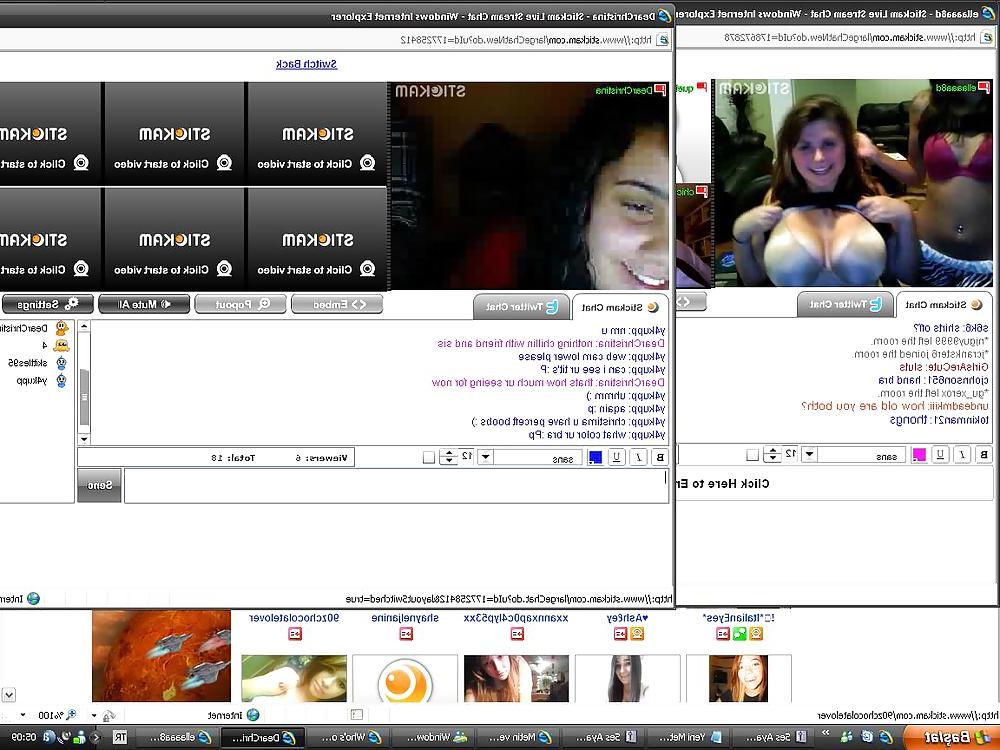Open 90zchocolatelover profile name link

click(294, 617)
